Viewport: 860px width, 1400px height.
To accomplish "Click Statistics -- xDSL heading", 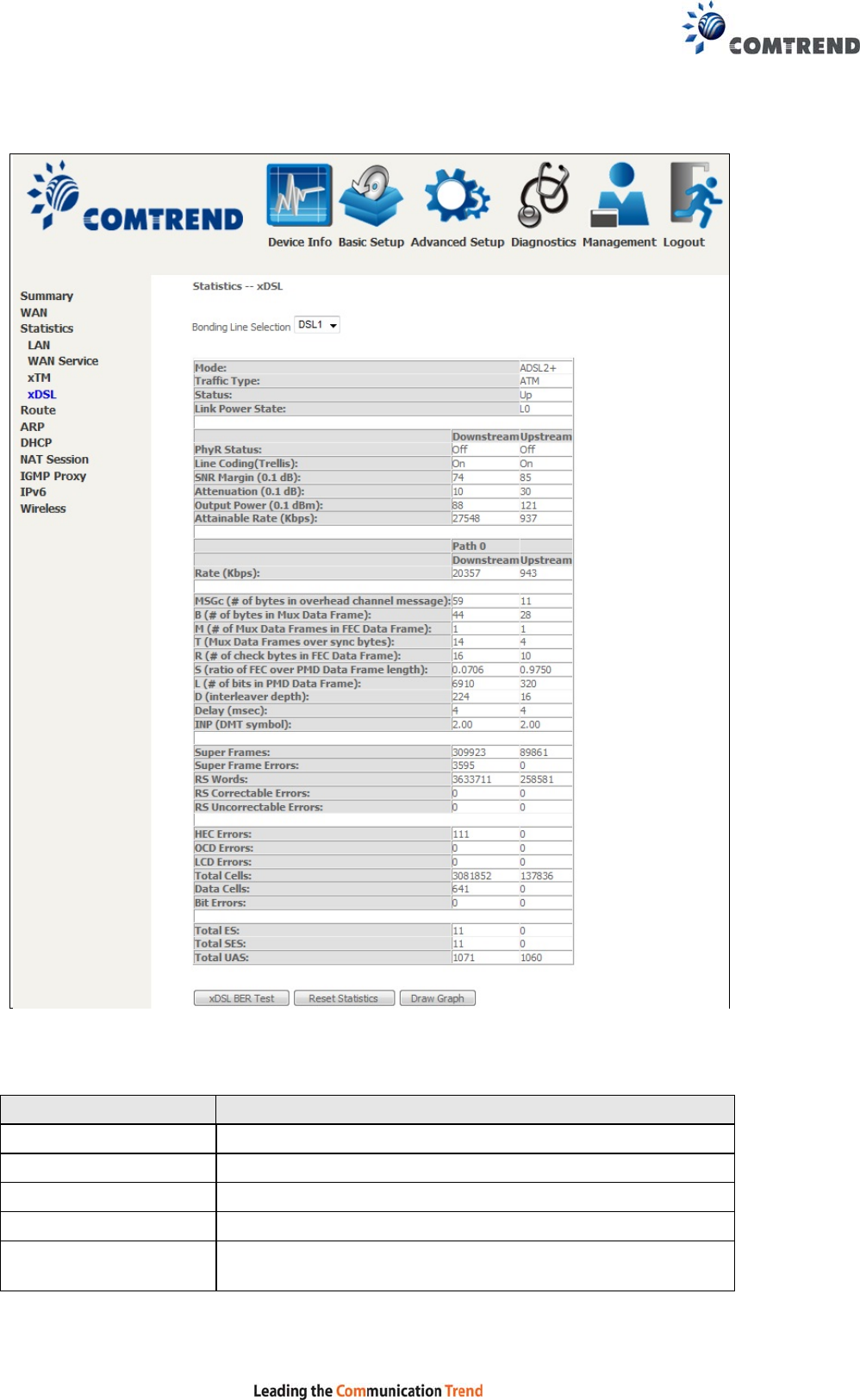I will [237, 286].
